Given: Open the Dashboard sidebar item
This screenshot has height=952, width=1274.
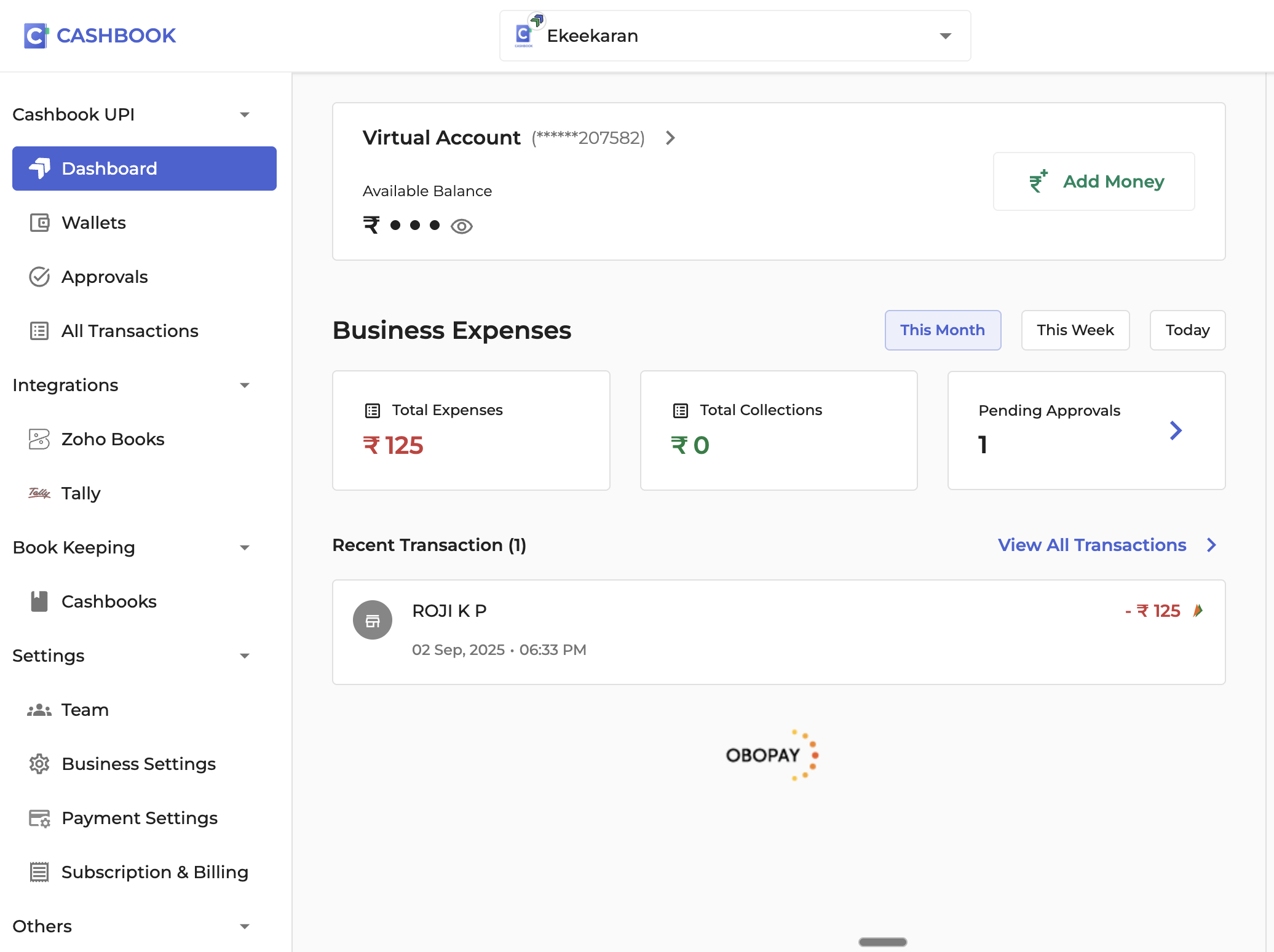Looking at the screenshot, I should click(x=144, y=169).
